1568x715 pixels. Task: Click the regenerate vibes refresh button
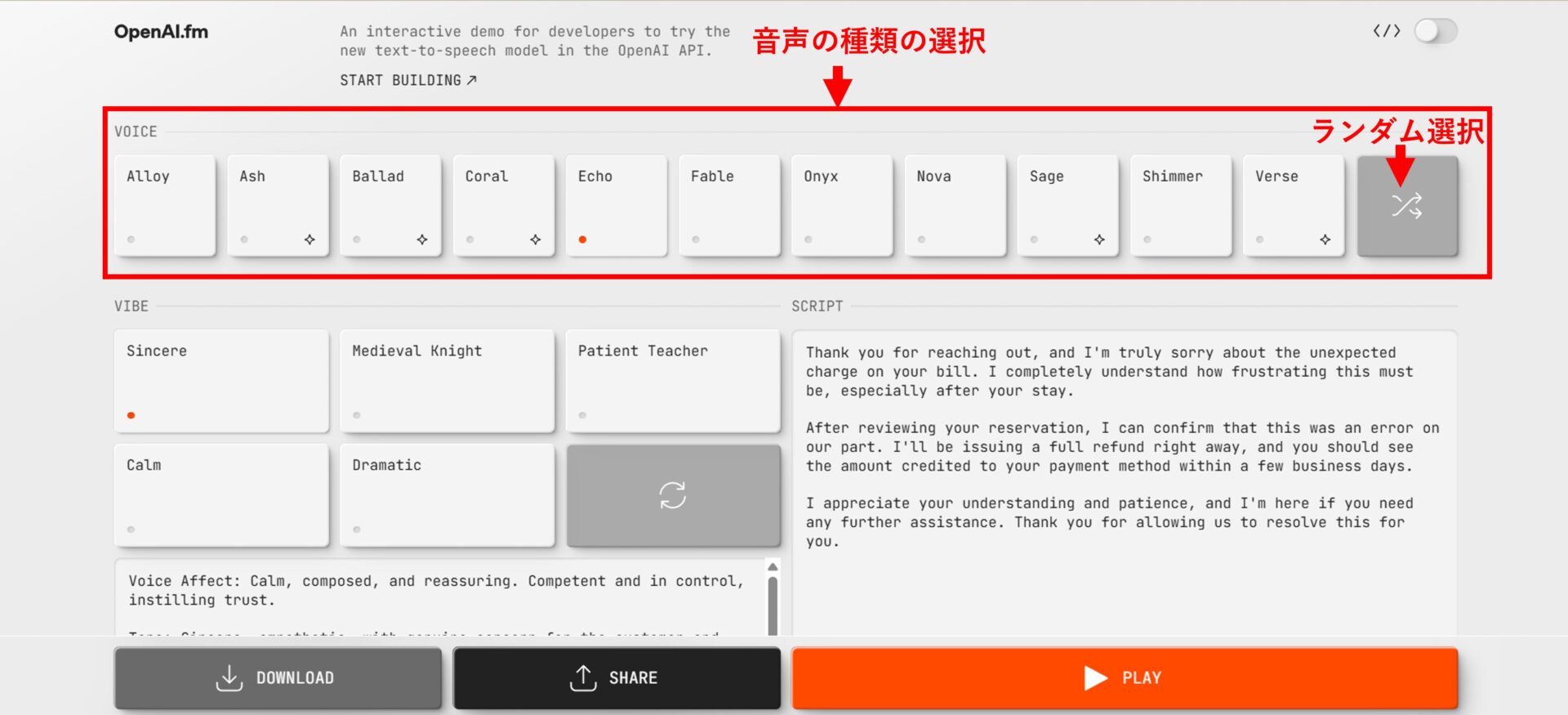coord(673,495)
